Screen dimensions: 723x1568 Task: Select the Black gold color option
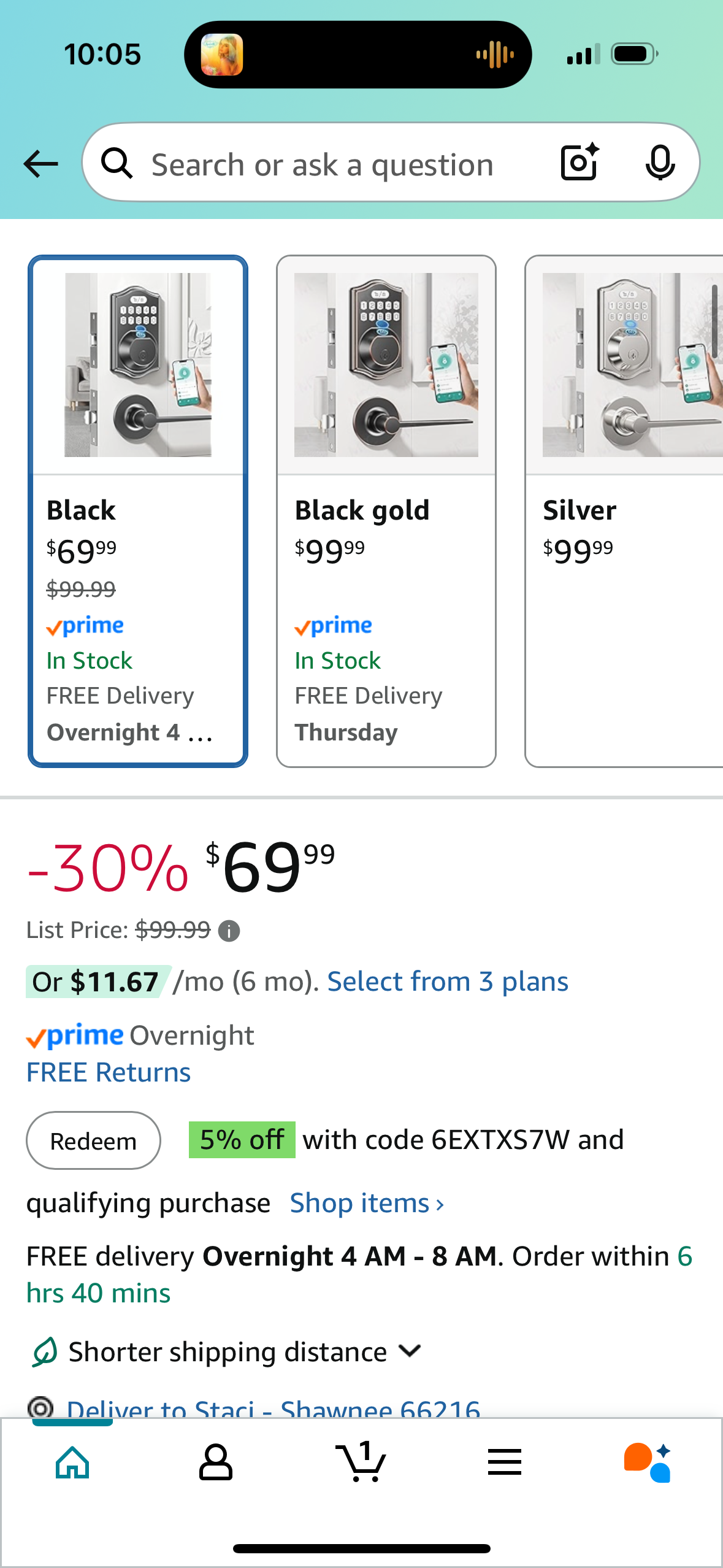386,510
